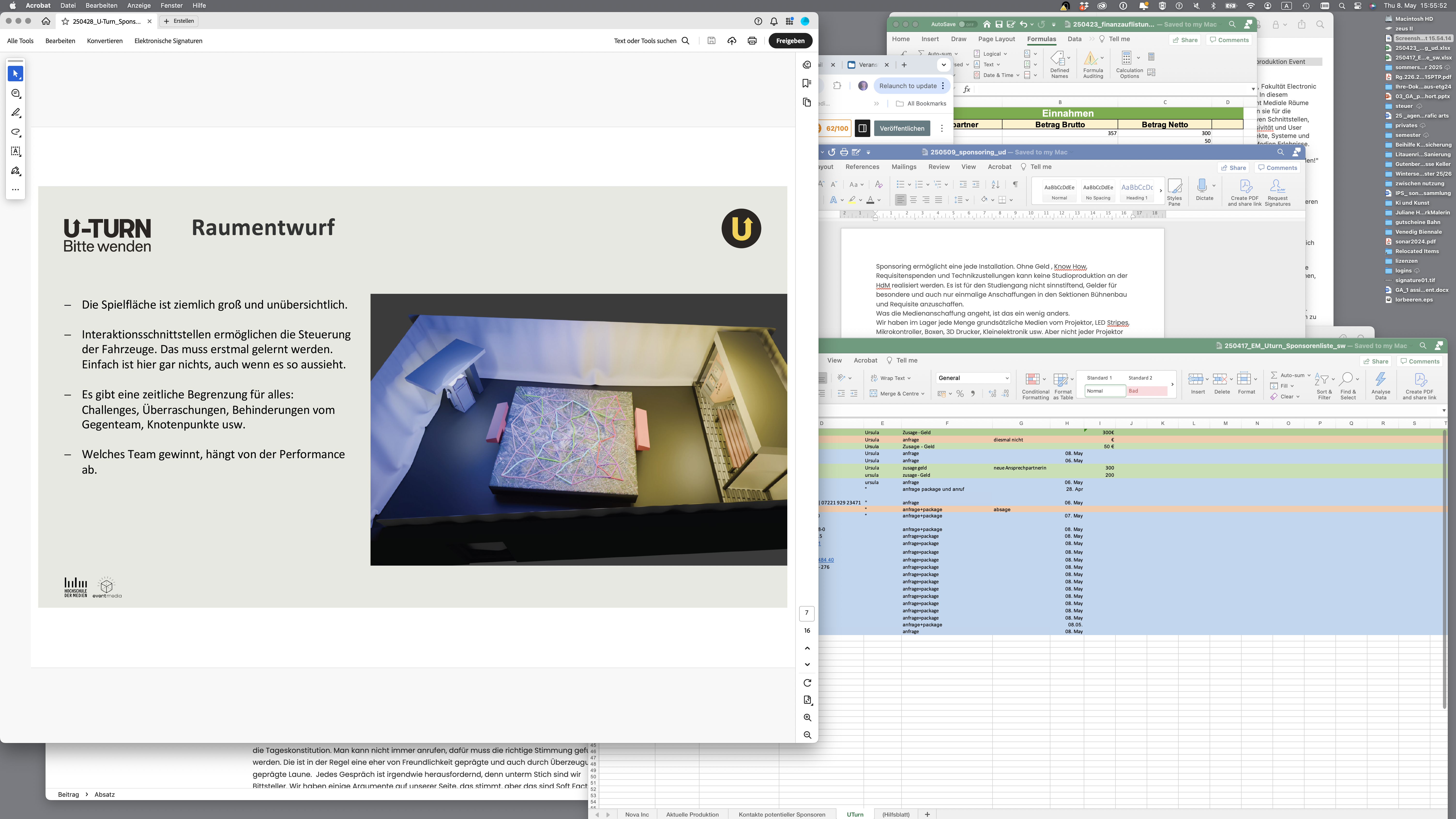This screenshot has height=819, width=1456.
Task: Open the Formulas tab in finanzauflistung Excel
Action: coord(1041,39)
